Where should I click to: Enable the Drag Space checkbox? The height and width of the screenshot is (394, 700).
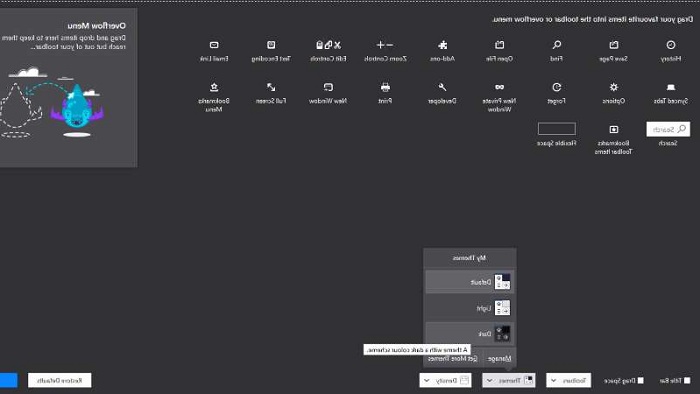pos(641,381)
